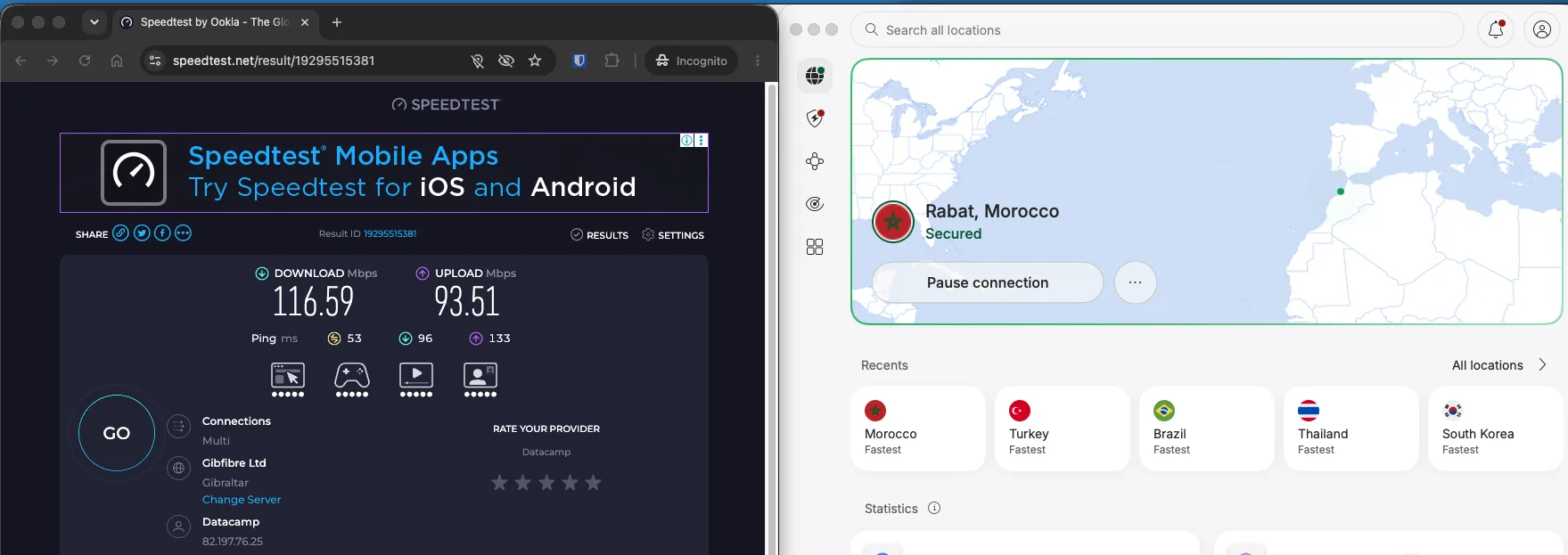Open the Meshnet icon in the VPN sidebar
Viewport: 1568px width, 555px height.
pos(815,161)
